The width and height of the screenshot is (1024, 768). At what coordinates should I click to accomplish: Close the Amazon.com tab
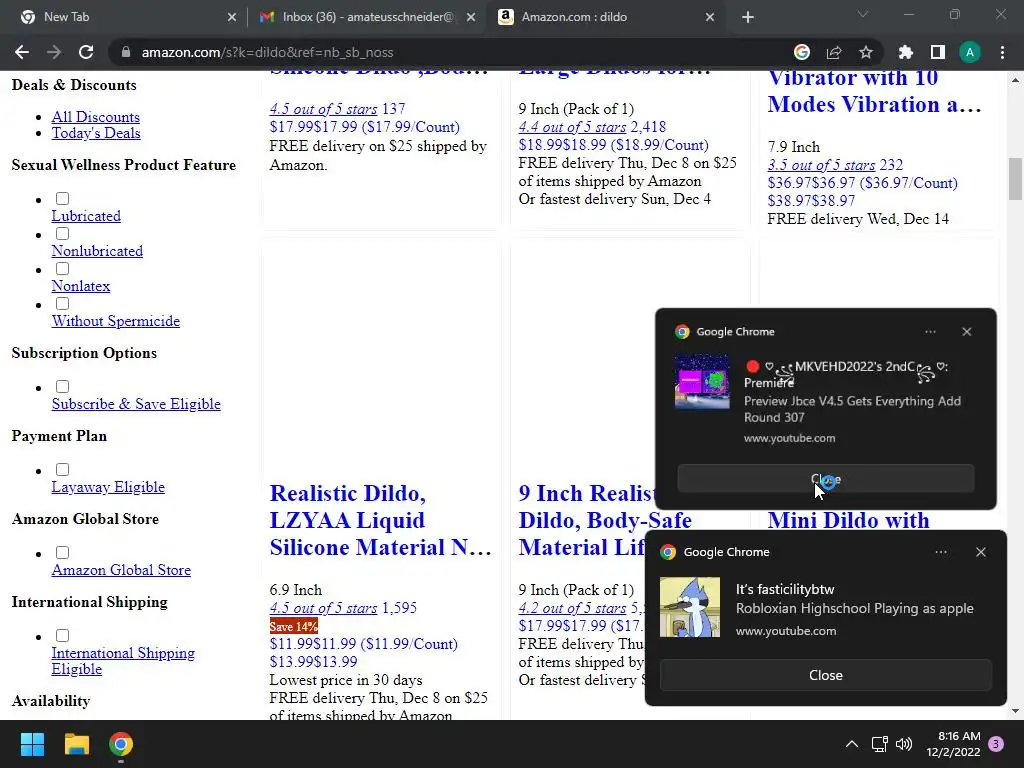(710, 17)
